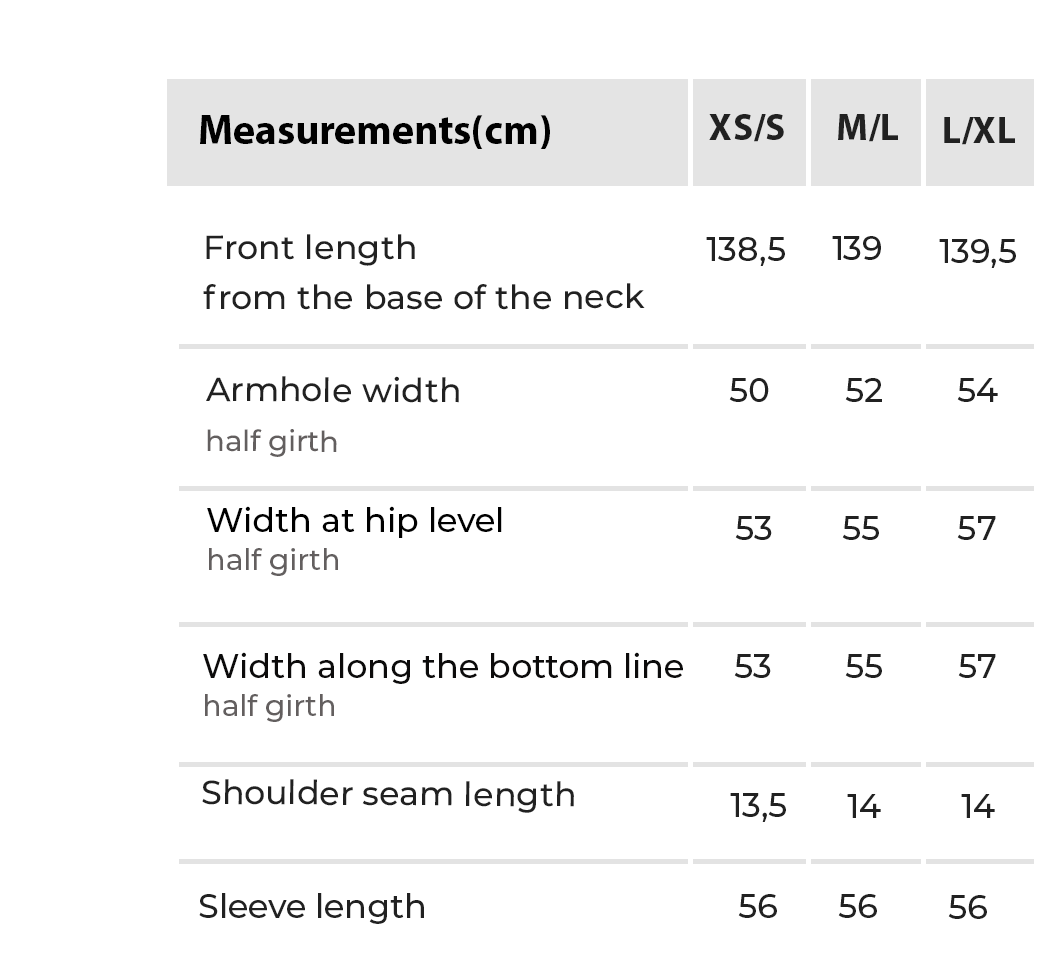The image size is (1038, 974).
Task: Click the M/L value for hip level width
Action: pos(861,528)
